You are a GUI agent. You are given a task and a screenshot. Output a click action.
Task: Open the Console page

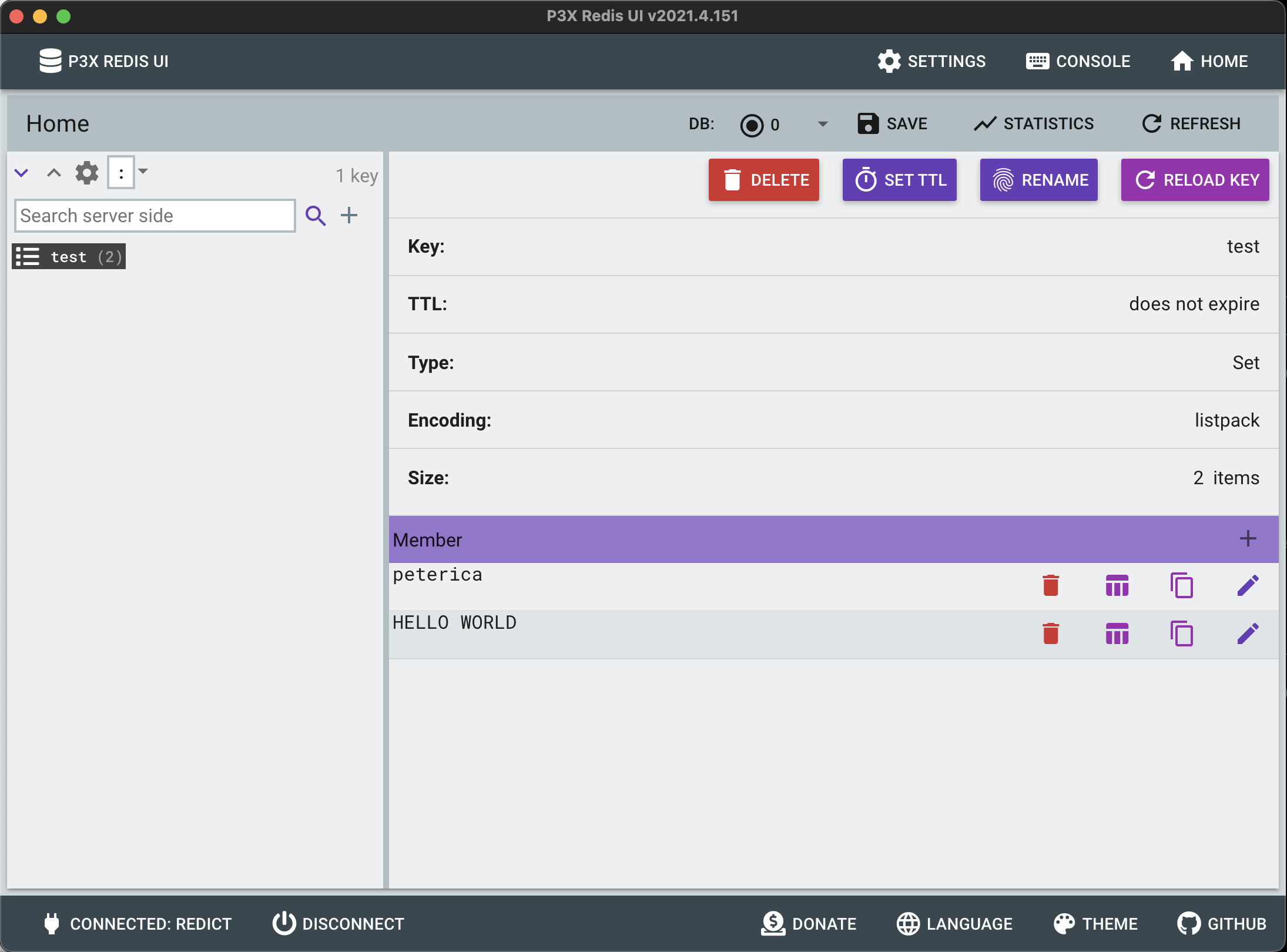click(x=1078, y=61)
